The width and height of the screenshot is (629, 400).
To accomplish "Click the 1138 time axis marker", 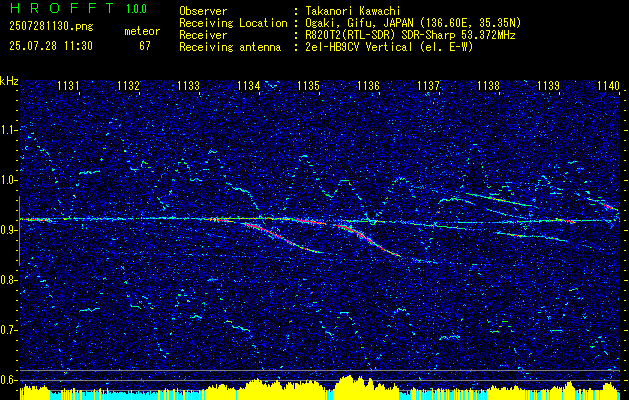I will (489, 85).
